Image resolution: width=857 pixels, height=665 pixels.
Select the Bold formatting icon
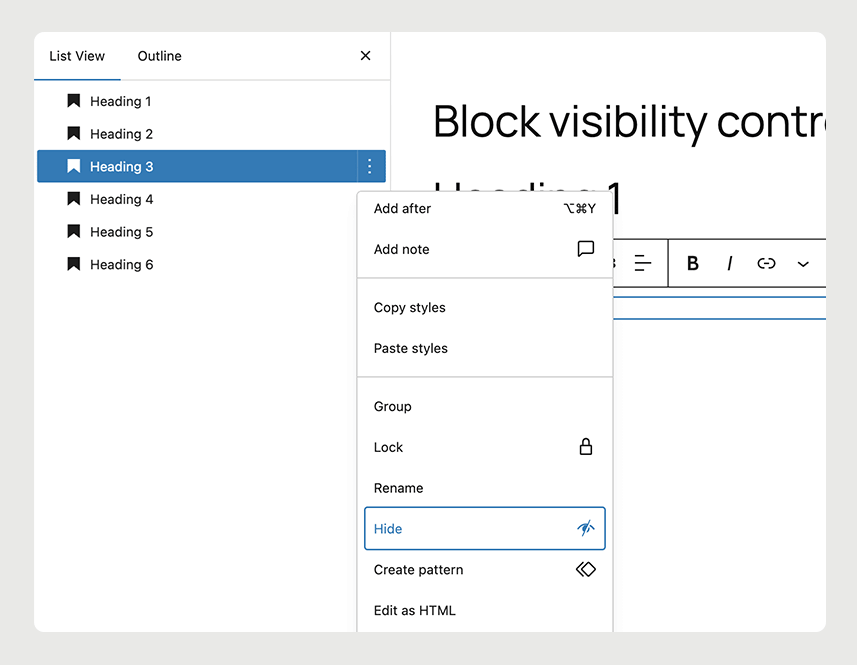pyautogui.click(x=692, y=263)
